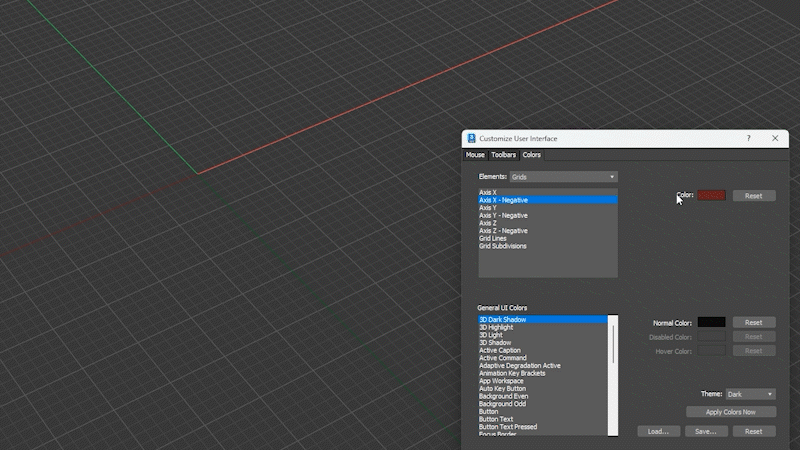Viewport: 800px width, 450px height.
Task: Click the Customize User Interface app icon
Action: [471, 138]
